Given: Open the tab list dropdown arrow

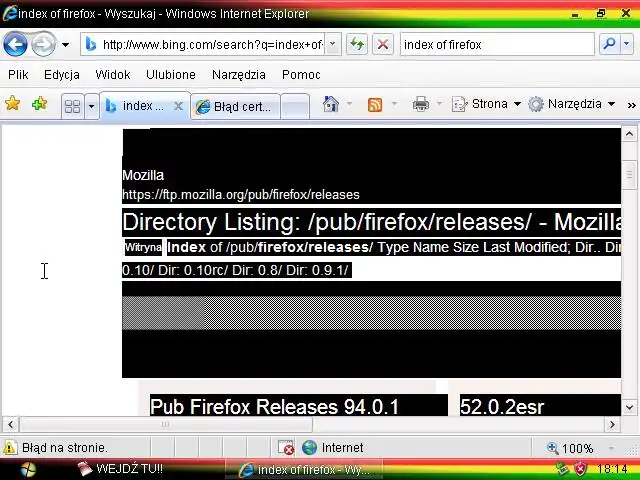Looking at the screenshot, I should click(x=91, y=107).
